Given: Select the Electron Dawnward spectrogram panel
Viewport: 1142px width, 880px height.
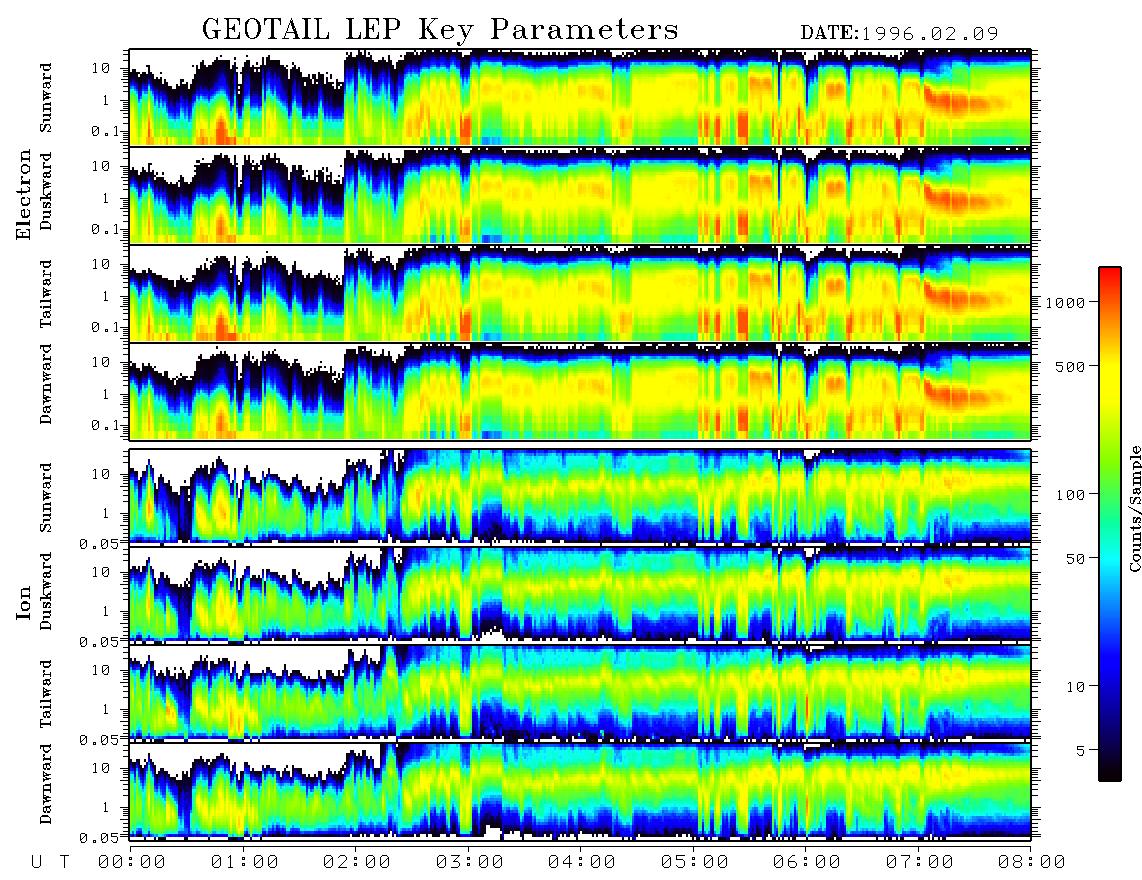Looking at the screenshot, I should (580, 392).
